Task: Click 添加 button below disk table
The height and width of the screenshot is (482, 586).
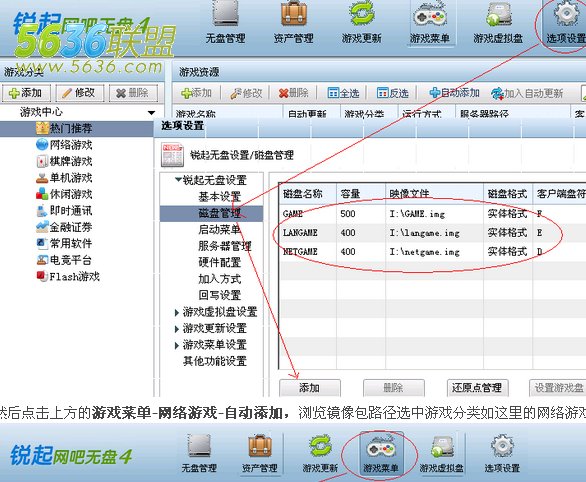Action: pyautogui.click(x=310, y=388)
